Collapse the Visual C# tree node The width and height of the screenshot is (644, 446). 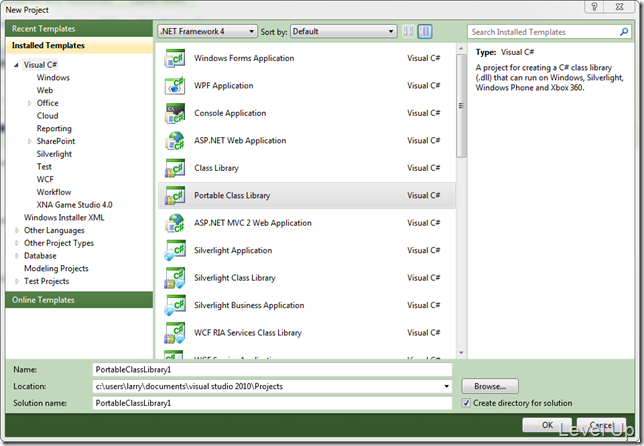(16, 65)
